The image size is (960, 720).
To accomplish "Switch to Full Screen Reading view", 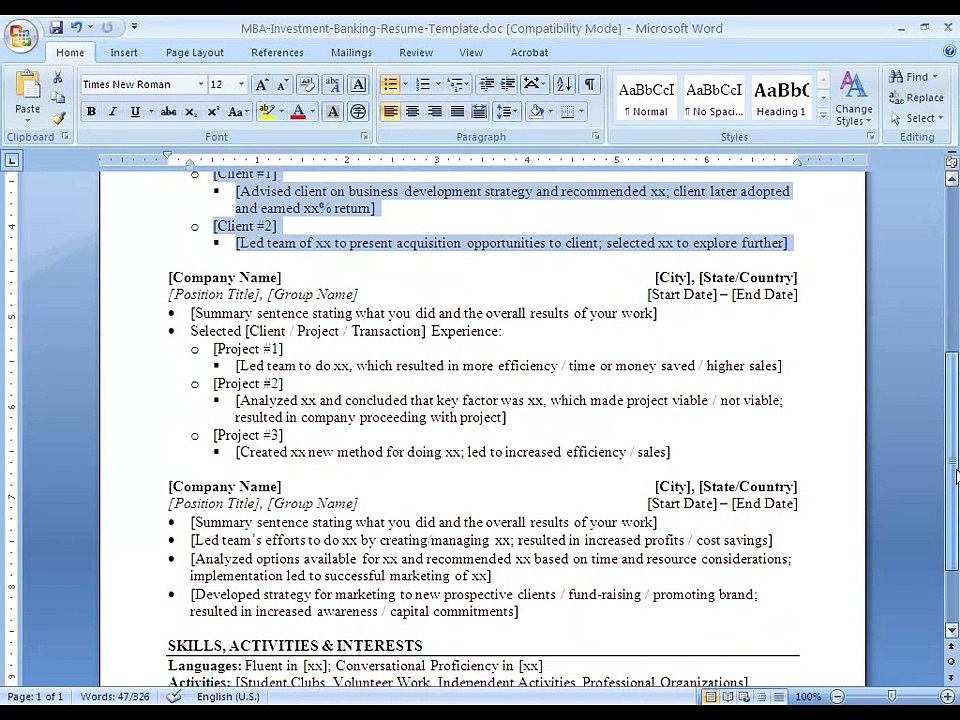I will 727,697.
